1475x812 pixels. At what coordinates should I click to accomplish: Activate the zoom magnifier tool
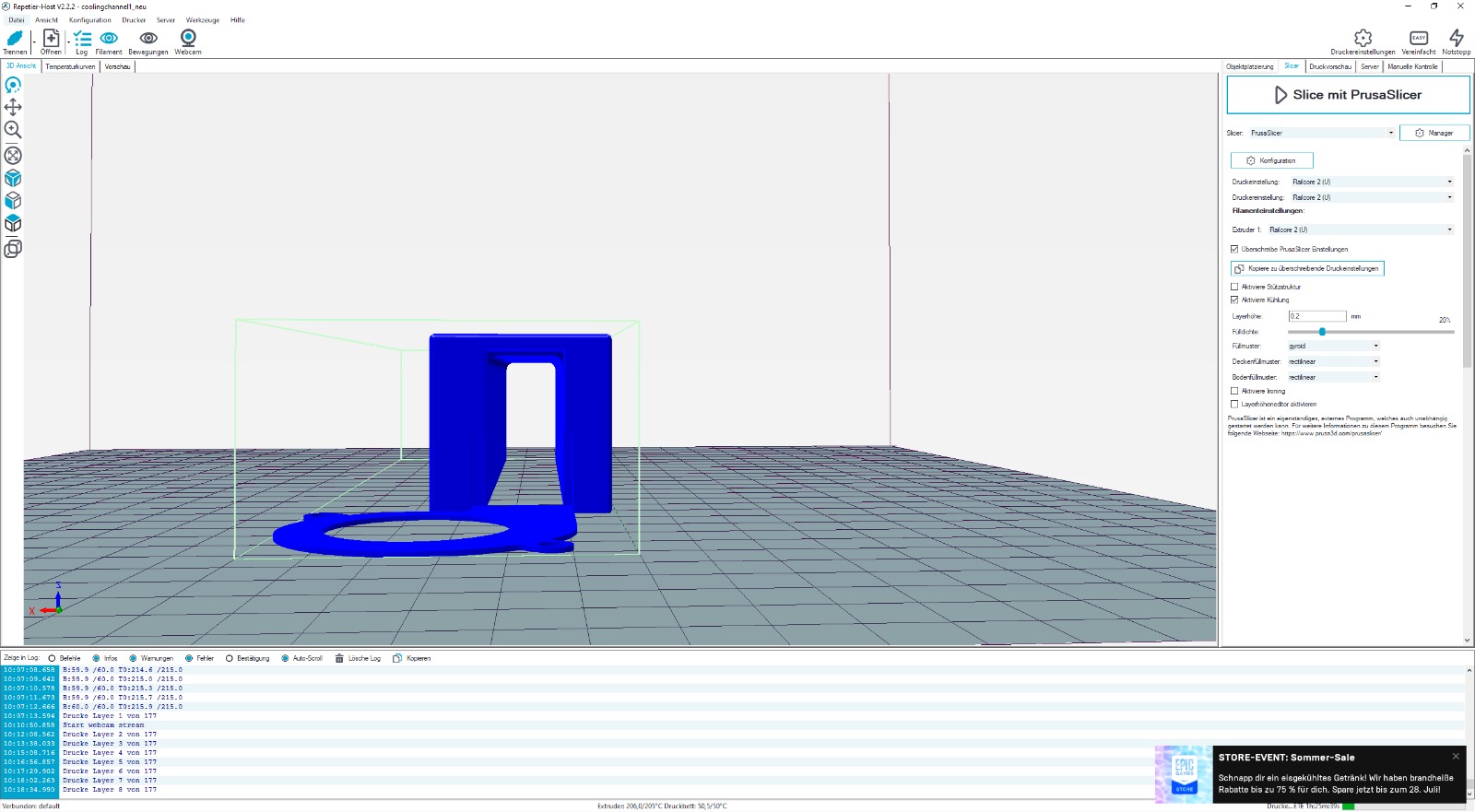pyautogui.click(x=13, y=130)
